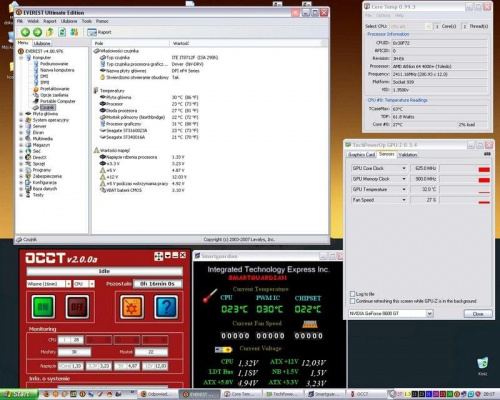Collapse the Komputer tree node
The height and width of the screenshot is (400, 500).
21,58
